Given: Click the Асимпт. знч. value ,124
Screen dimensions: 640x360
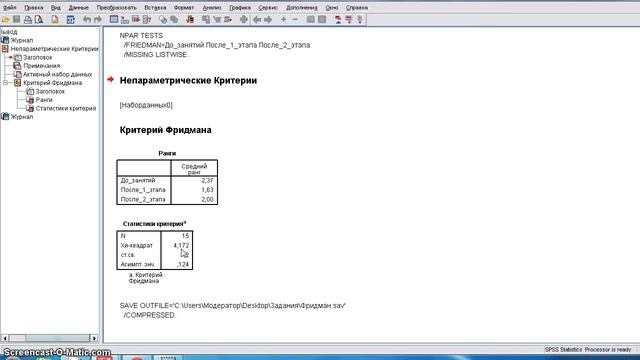Looking at the screenshot, I should (183, 264).
